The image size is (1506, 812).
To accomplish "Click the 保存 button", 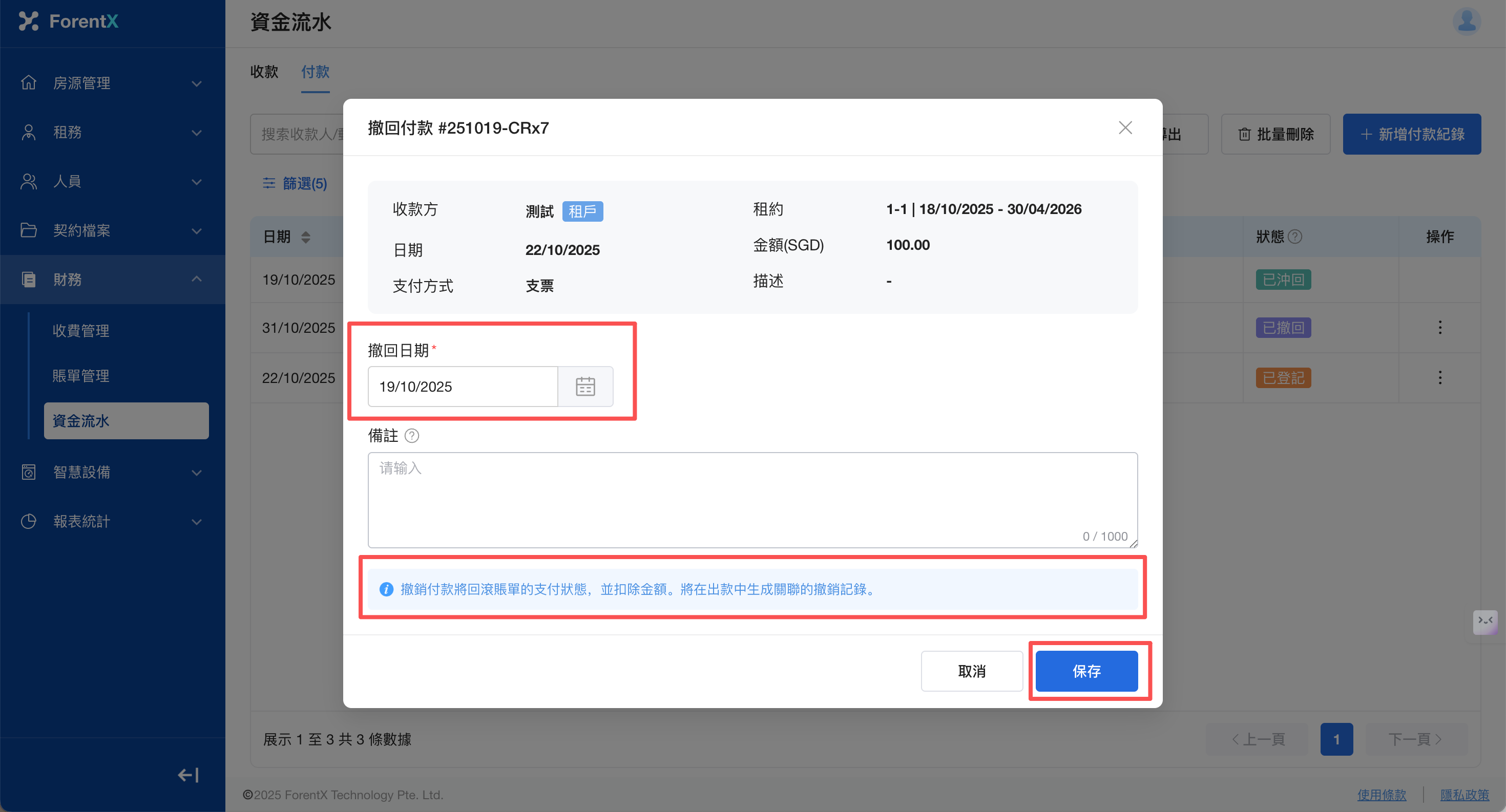I will pos(1086,671).
